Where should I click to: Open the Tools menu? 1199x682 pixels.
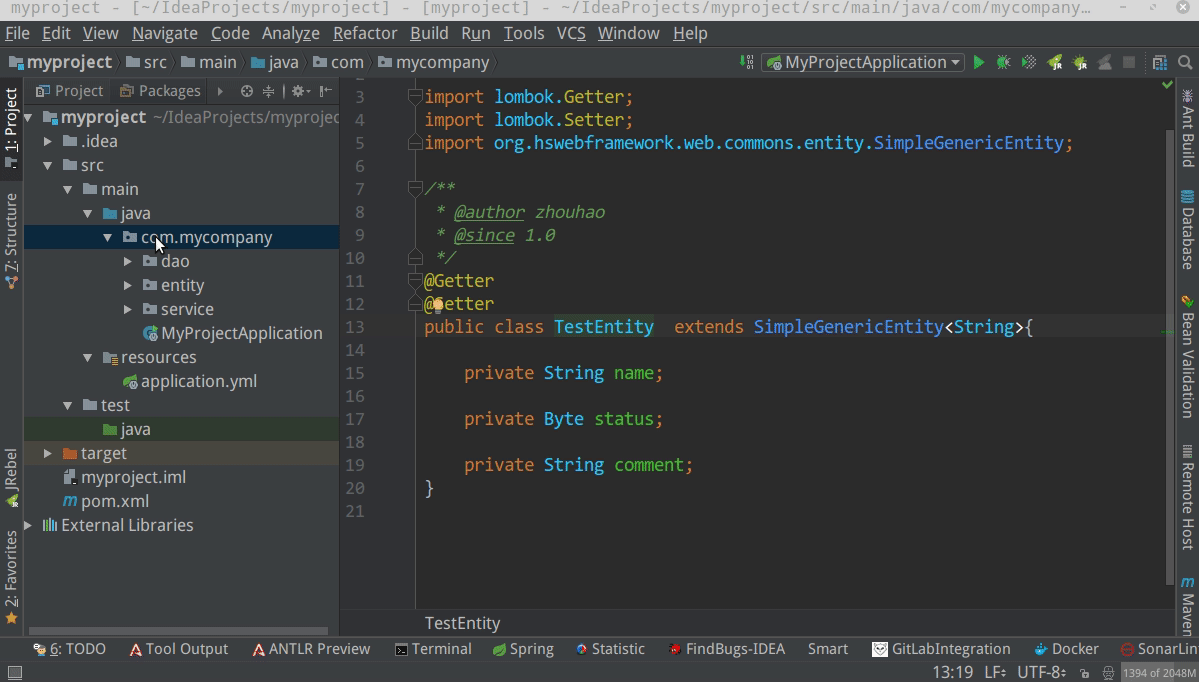524,34
